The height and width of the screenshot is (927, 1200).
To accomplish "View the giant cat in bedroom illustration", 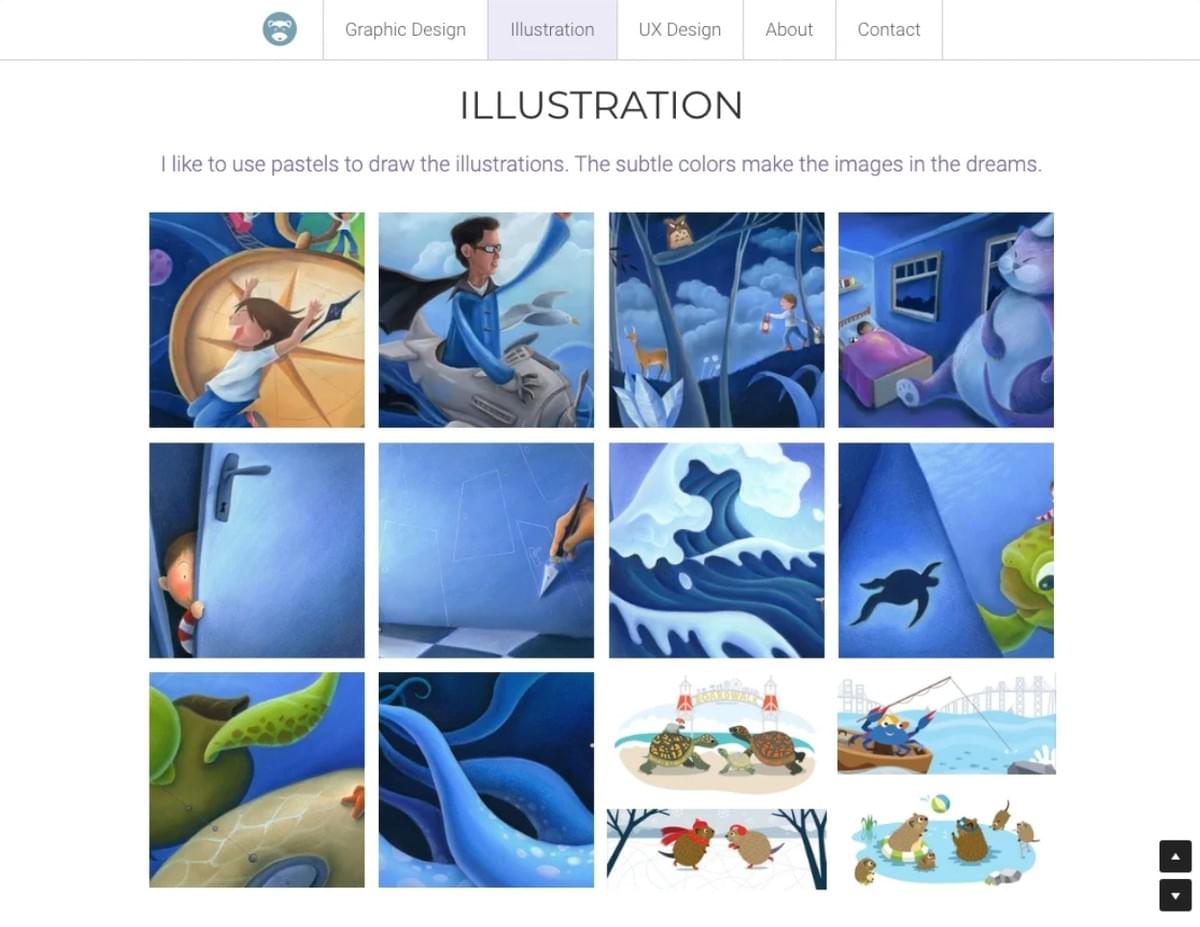I will click(946, 320).
